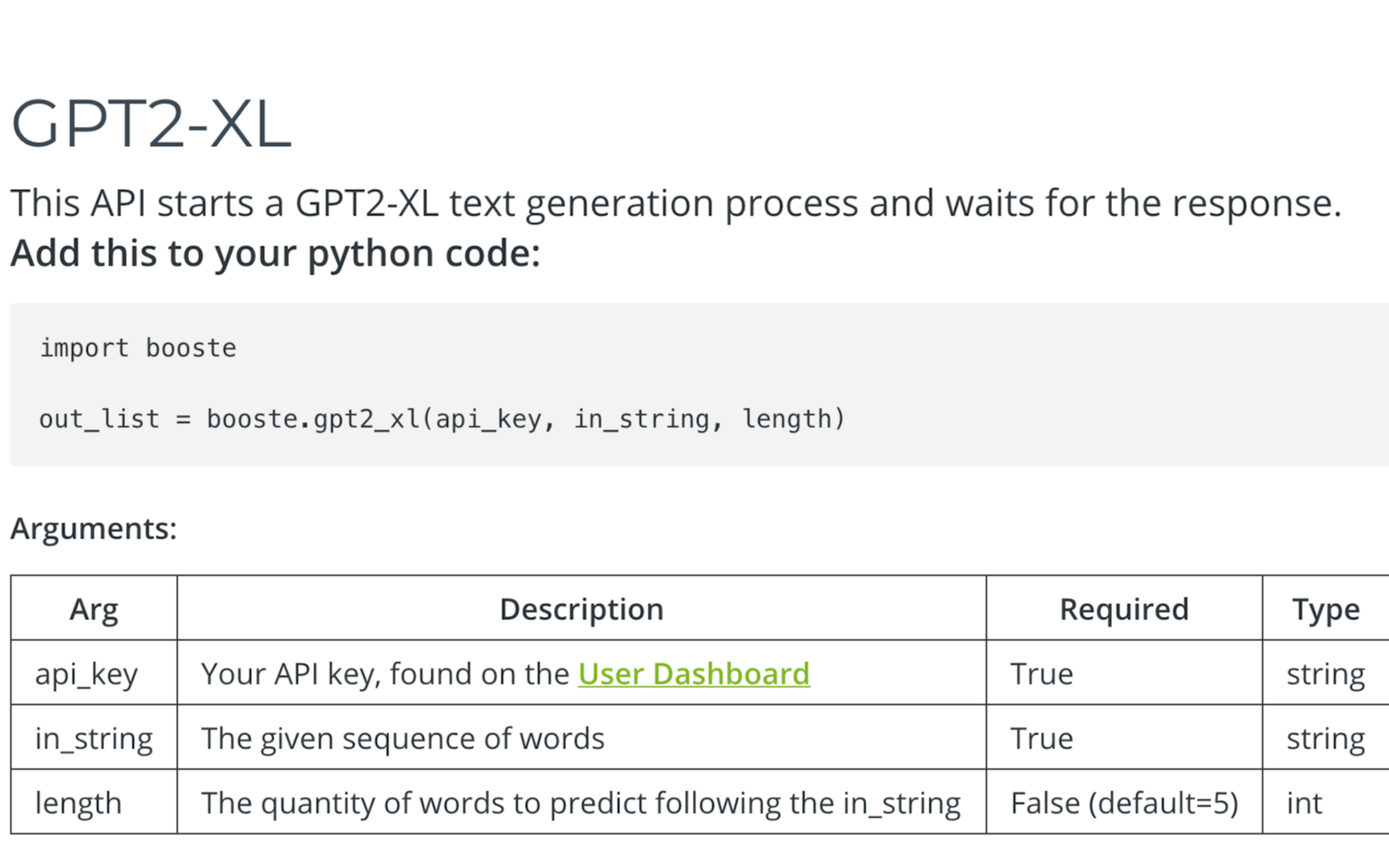Viewport: 1389px width, 868px height.
Task: Click 'The given sequence of words' description
Action: [x=403, y=739]
